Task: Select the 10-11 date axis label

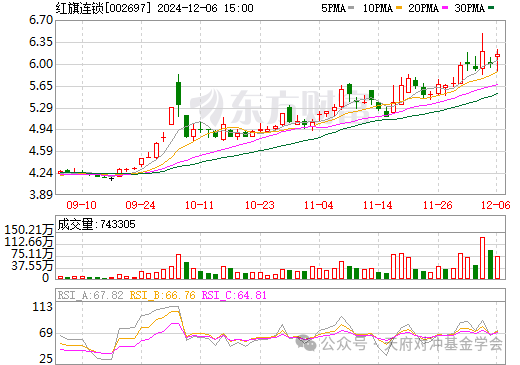Action: [199, 205]
